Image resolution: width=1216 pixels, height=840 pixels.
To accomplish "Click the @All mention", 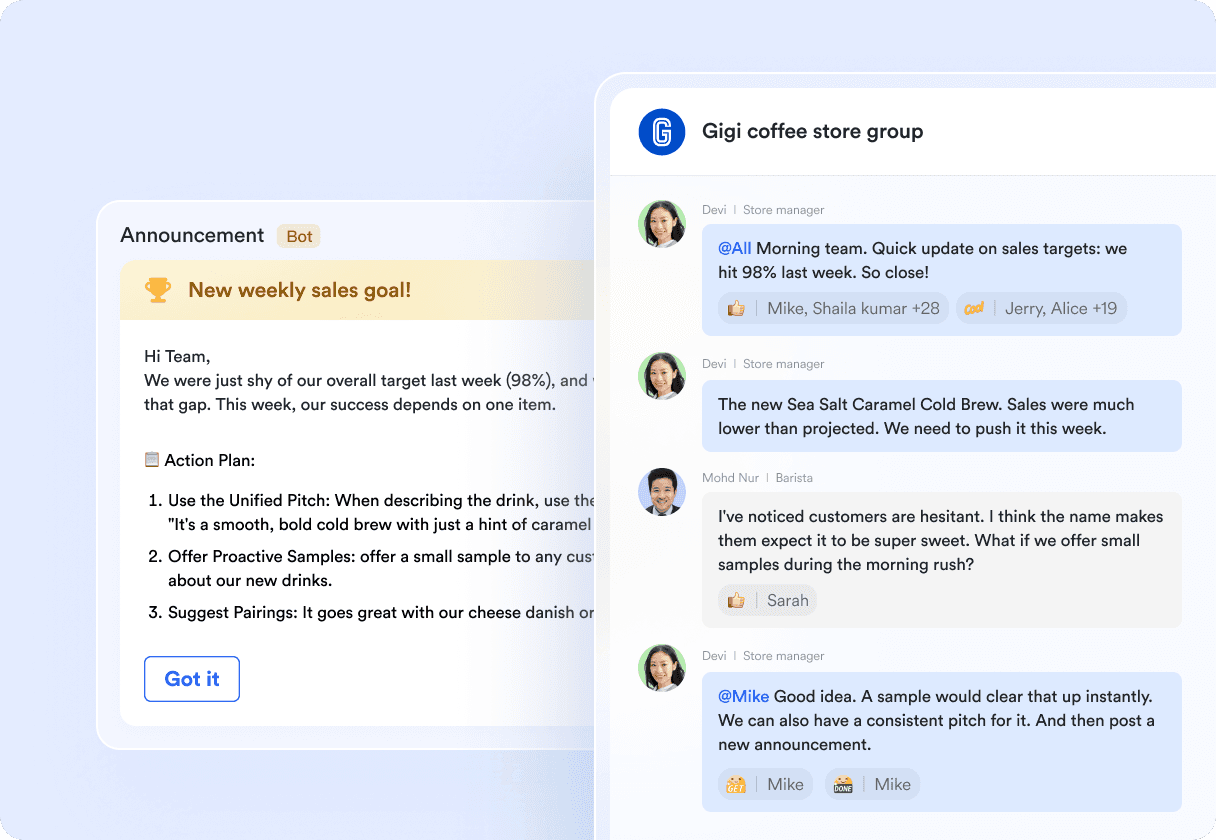I will tap(735, 248).
